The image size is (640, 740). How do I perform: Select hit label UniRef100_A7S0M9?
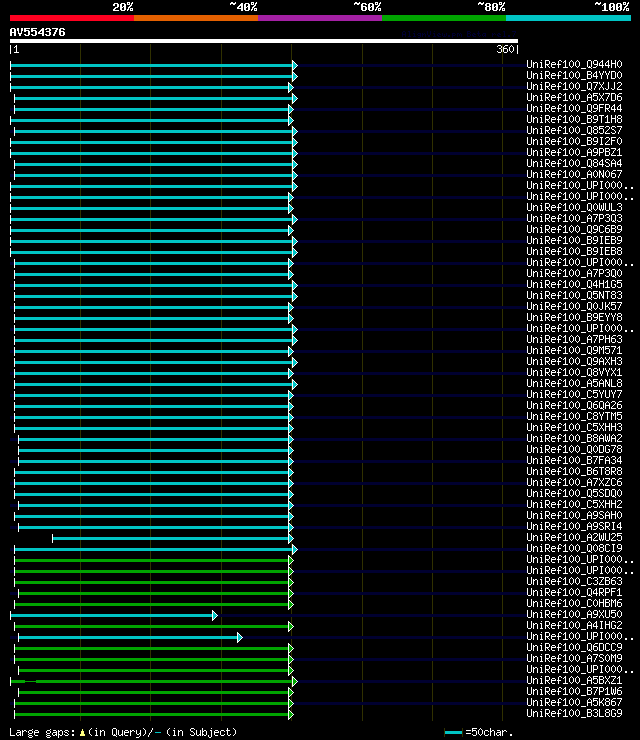574,658
